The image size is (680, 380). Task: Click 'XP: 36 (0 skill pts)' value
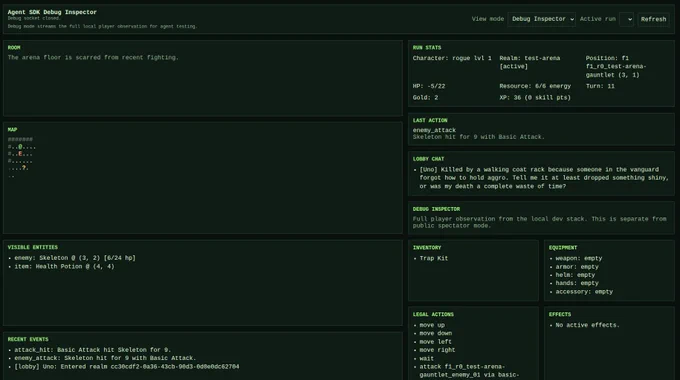pyautogui.click(x=535, y=98)
